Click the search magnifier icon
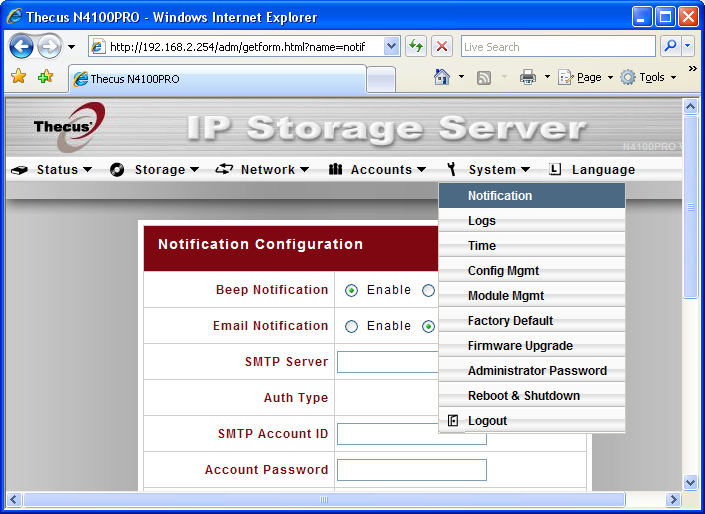This screenshot has width=705, height=514. coord(670,47)
